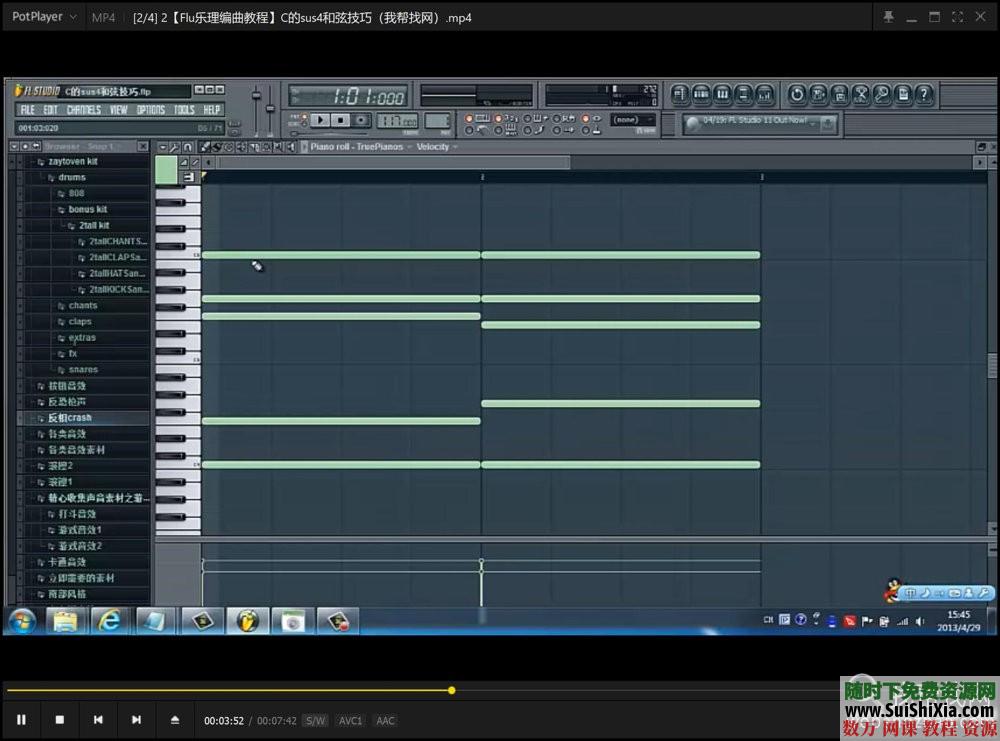Open FL Studio CHANNELS menu
Image resolution: width=1000 pixels, height=741 pixels.
pos(84,110)
